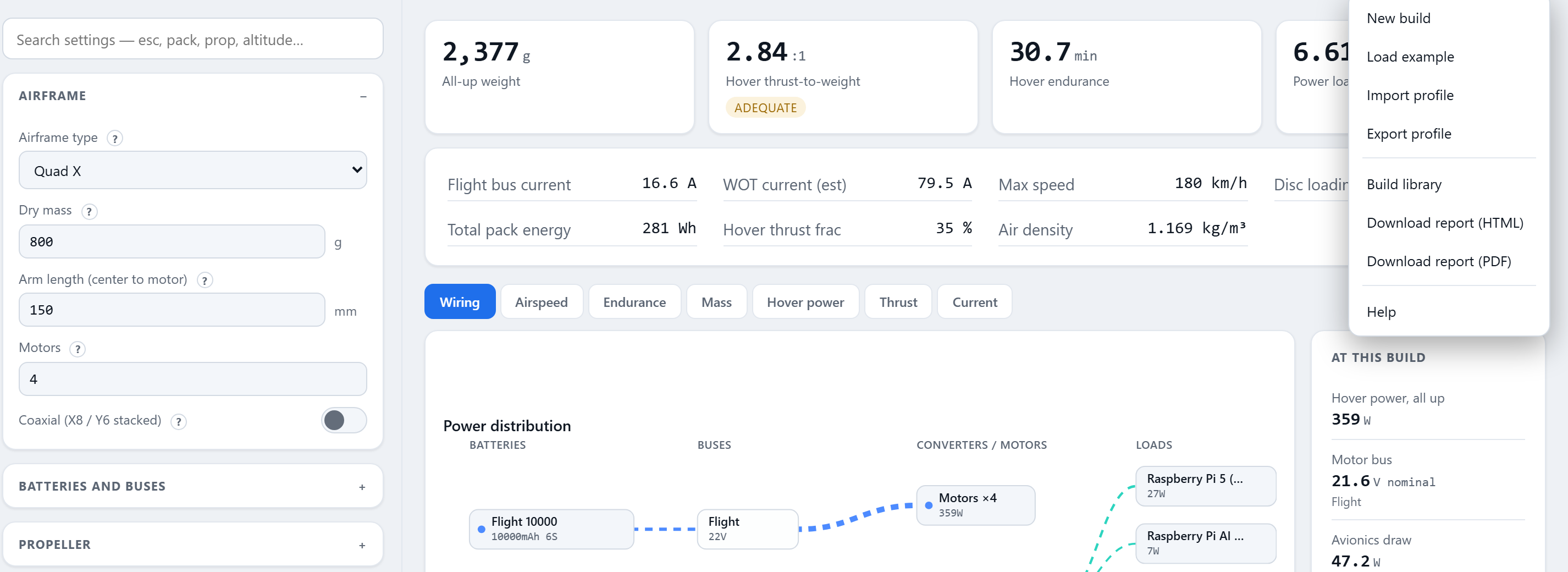This screenshot has height=572, width=1568.
Task: Select the Motors ×4 node
Action: pyautogui.click(x=976, y=505)
